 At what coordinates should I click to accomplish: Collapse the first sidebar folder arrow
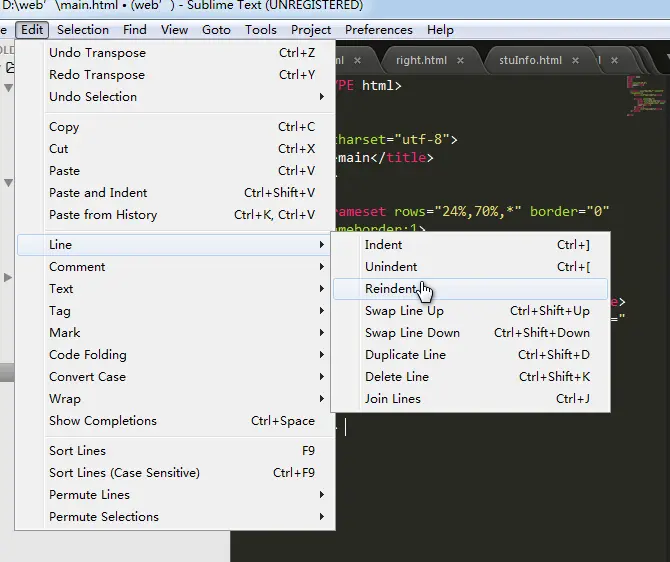[8, 88]
